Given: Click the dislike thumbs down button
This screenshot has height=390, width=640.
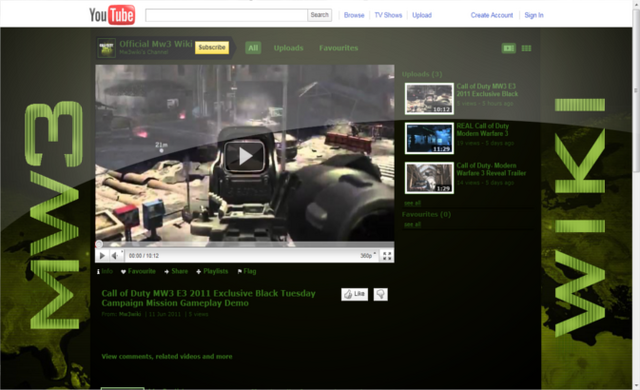Looking at the screenshot, I should tap(380, 294).
